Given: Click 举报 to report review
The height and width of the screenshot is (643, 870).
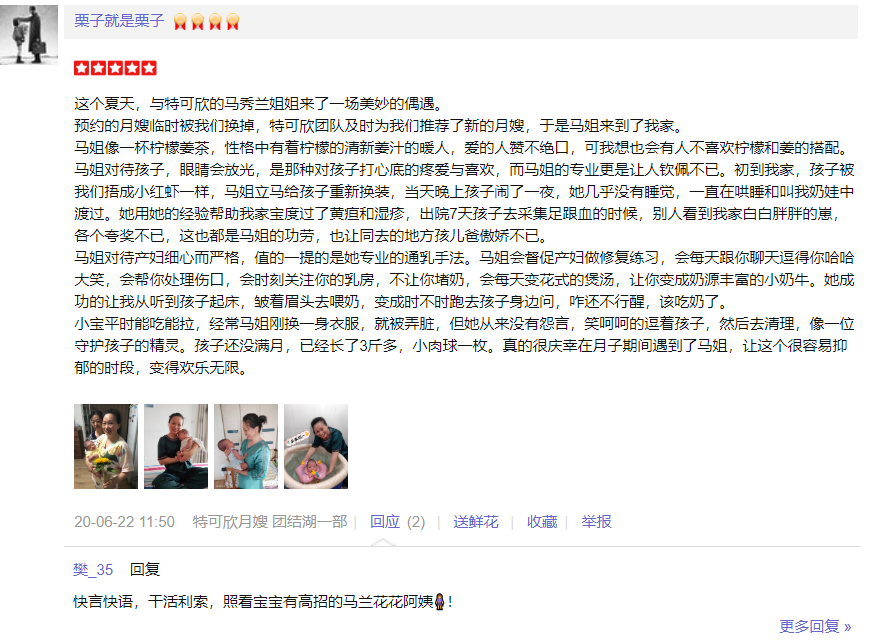Looking at the screenshot, I should [596, 522].
